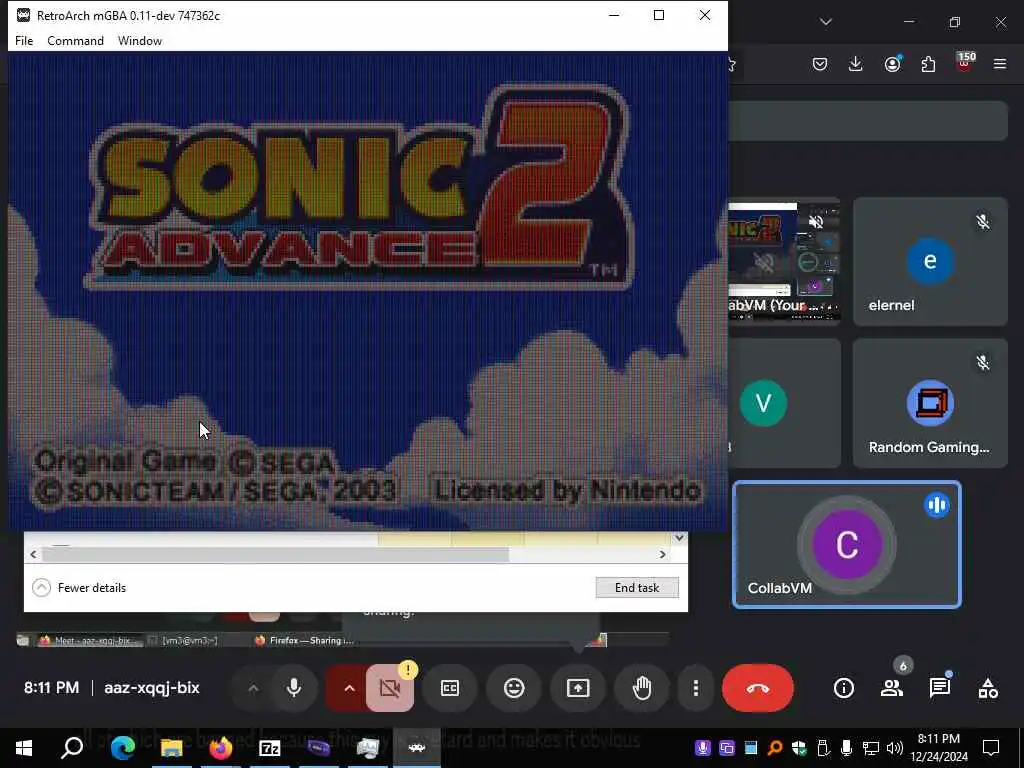Click the Present now screen-share button
Viewport: 1024px width, 768px height.
coord(578,688)
